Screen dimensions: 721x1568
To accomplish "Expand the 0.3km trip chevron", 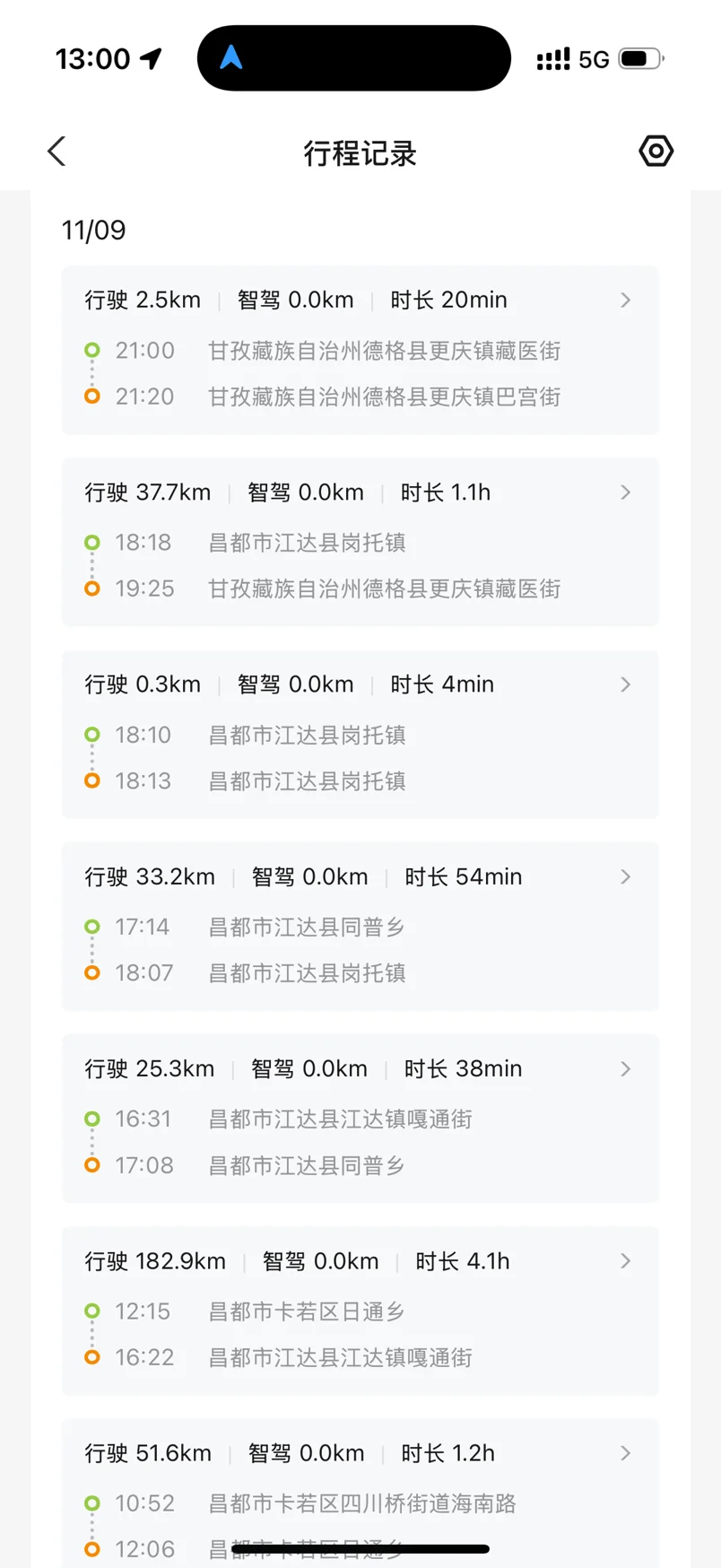I will coord(626,684).
